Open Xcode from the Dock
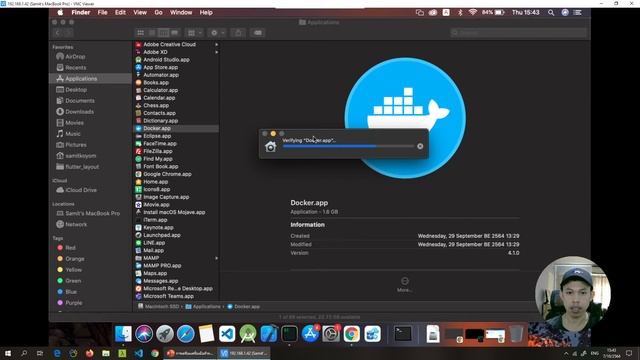 [x=269, y=334]
